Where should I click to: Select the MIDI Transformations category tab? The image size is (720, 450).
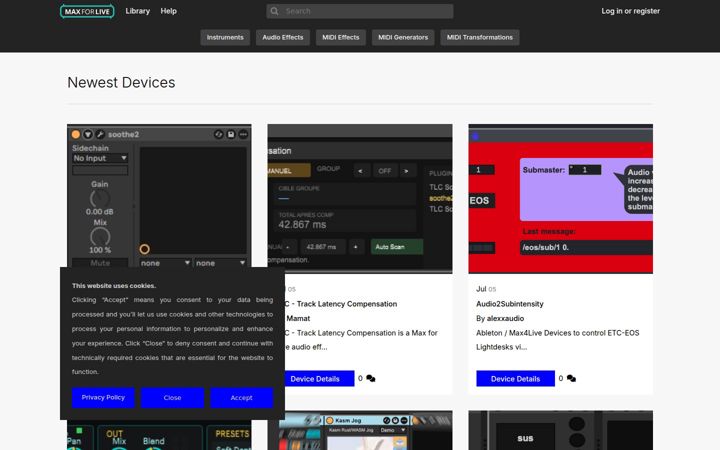pyautogui.click(x=480, y=37)
